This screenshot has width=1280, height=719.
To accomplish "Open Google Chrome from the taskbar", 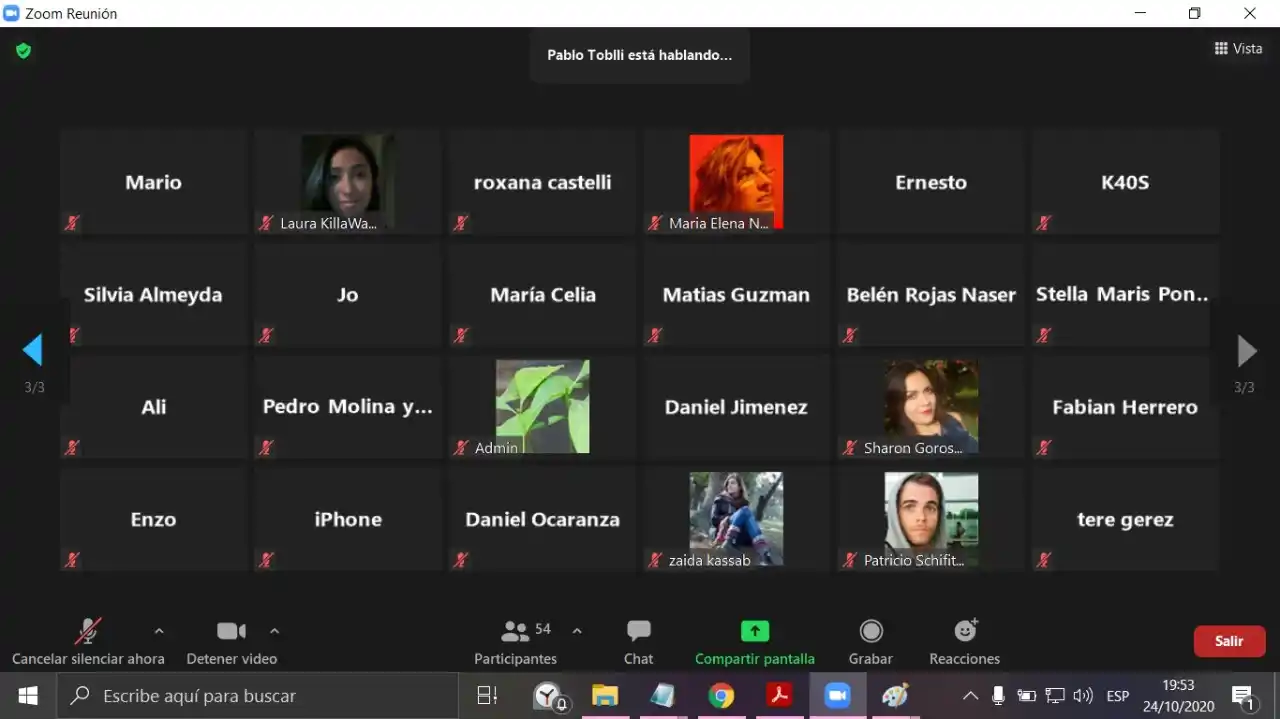I will (x=721, y=695).
